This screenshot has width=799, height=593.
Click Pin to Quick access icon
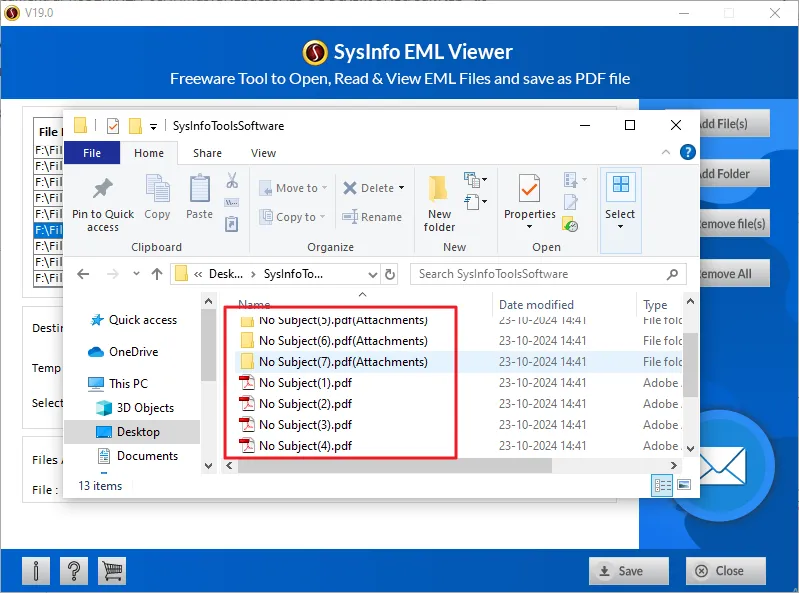pos(102,189)
